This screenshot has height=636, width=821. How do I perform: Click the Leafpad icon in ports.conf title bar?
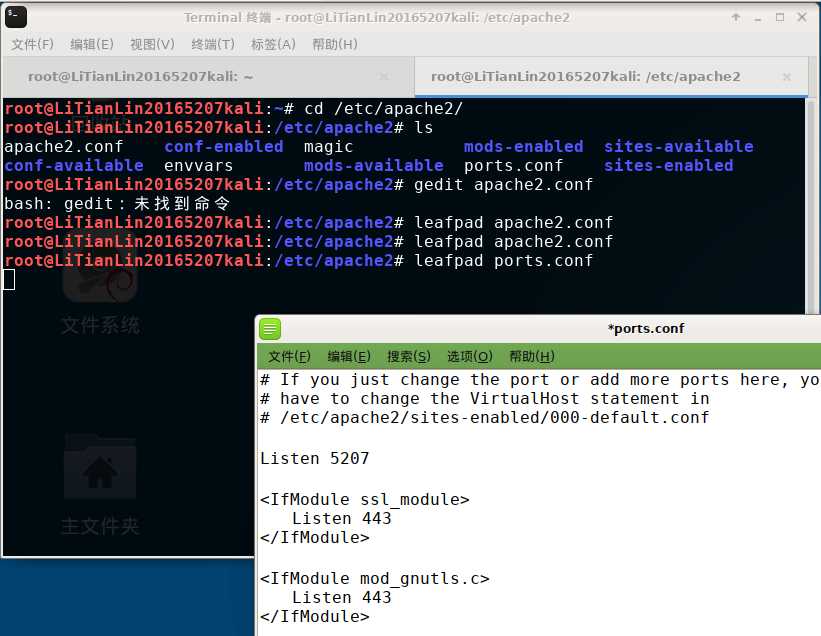pyautogui.click(x=270, y=329)
